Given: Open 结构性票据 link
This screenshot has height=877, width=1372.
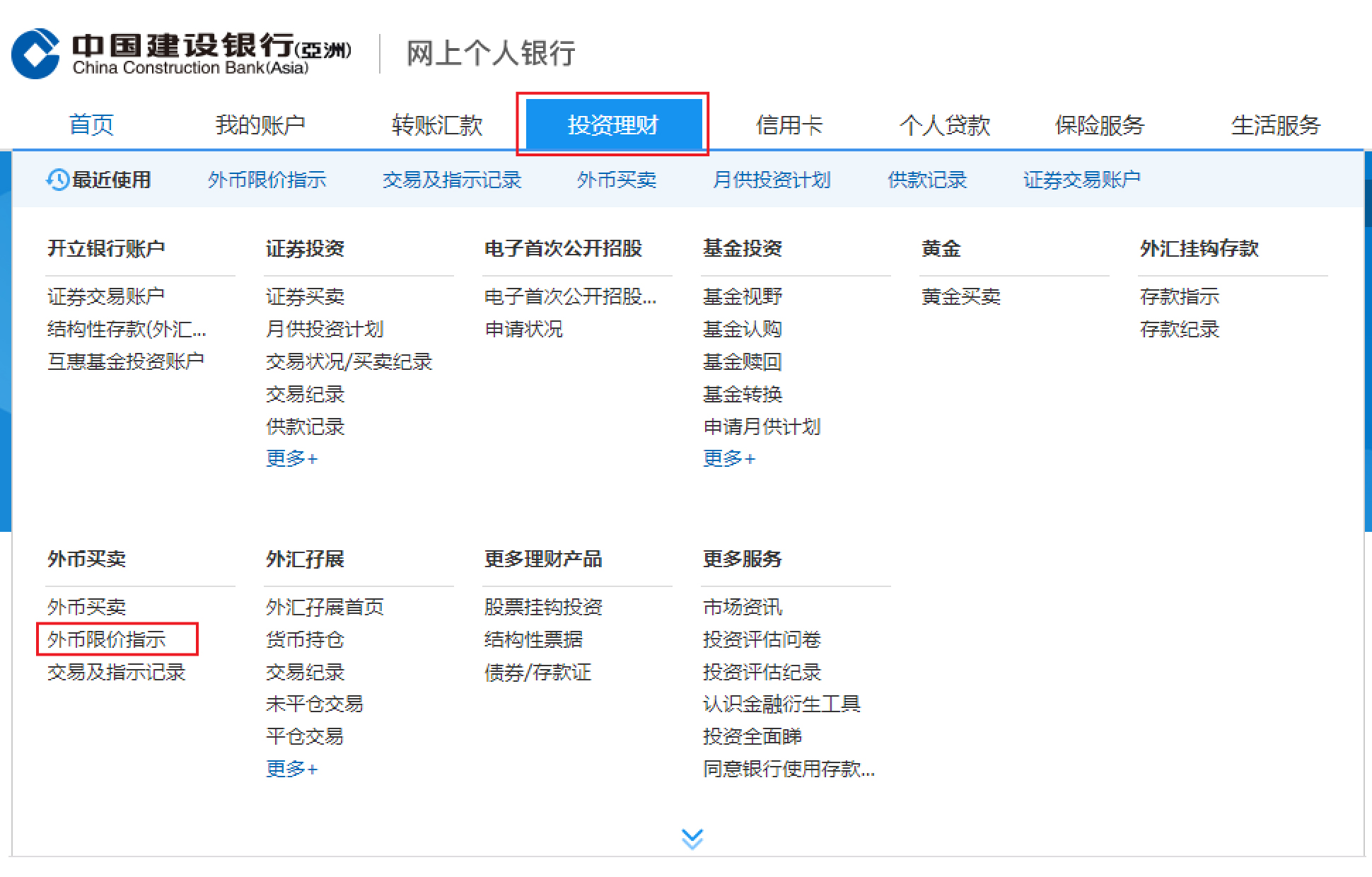Looking at the screenshot, I should coord(534,639).
